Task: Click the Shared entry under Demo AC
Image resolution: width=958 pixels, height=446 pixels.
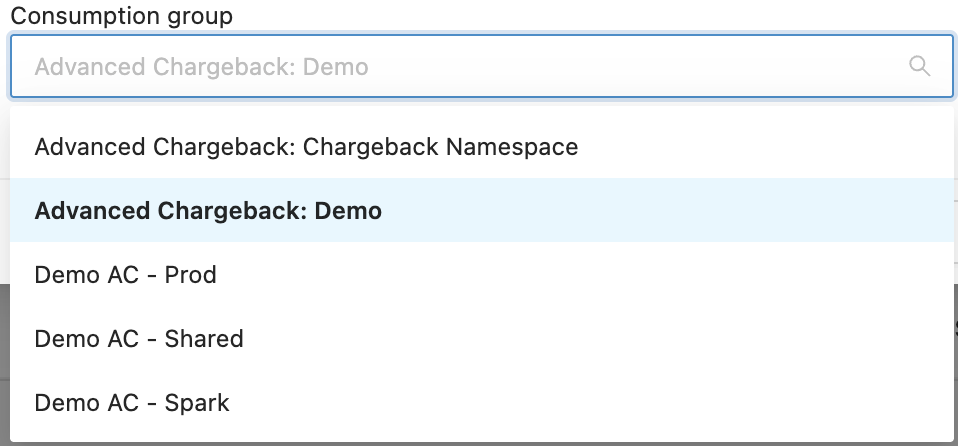Action: point(139,339)
